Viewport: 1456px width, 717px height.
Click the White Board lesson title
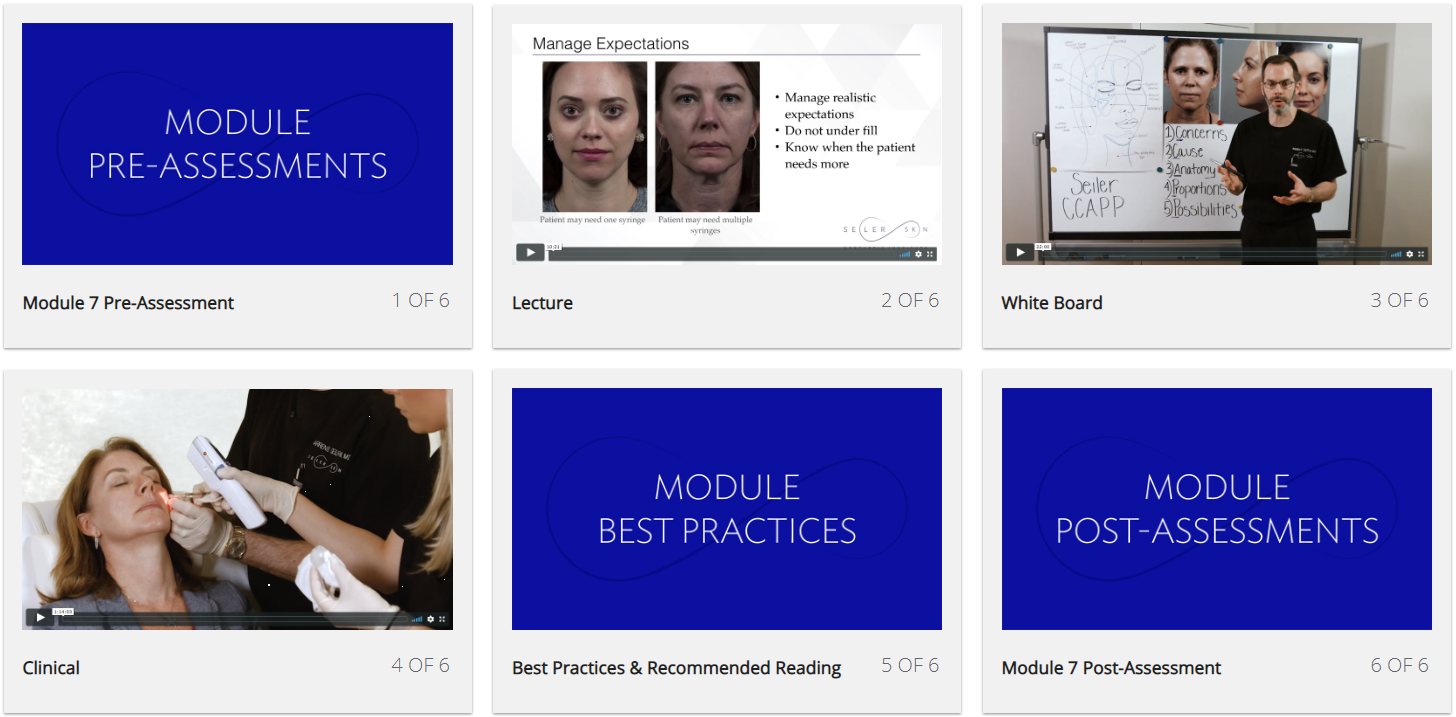(x=1052, y=301)
